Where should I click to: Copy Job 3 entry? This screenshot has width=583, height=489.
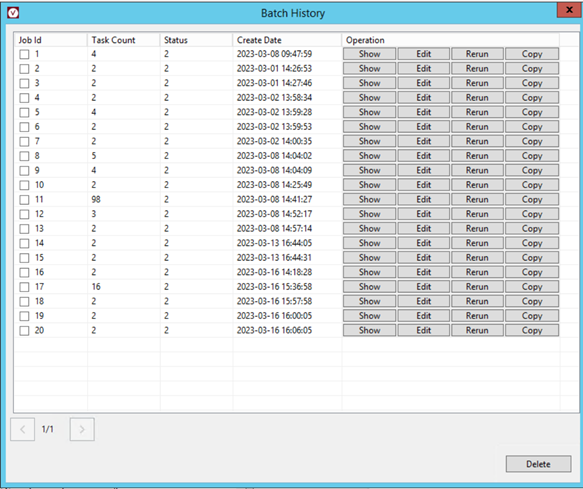click(x=532, y=83)
